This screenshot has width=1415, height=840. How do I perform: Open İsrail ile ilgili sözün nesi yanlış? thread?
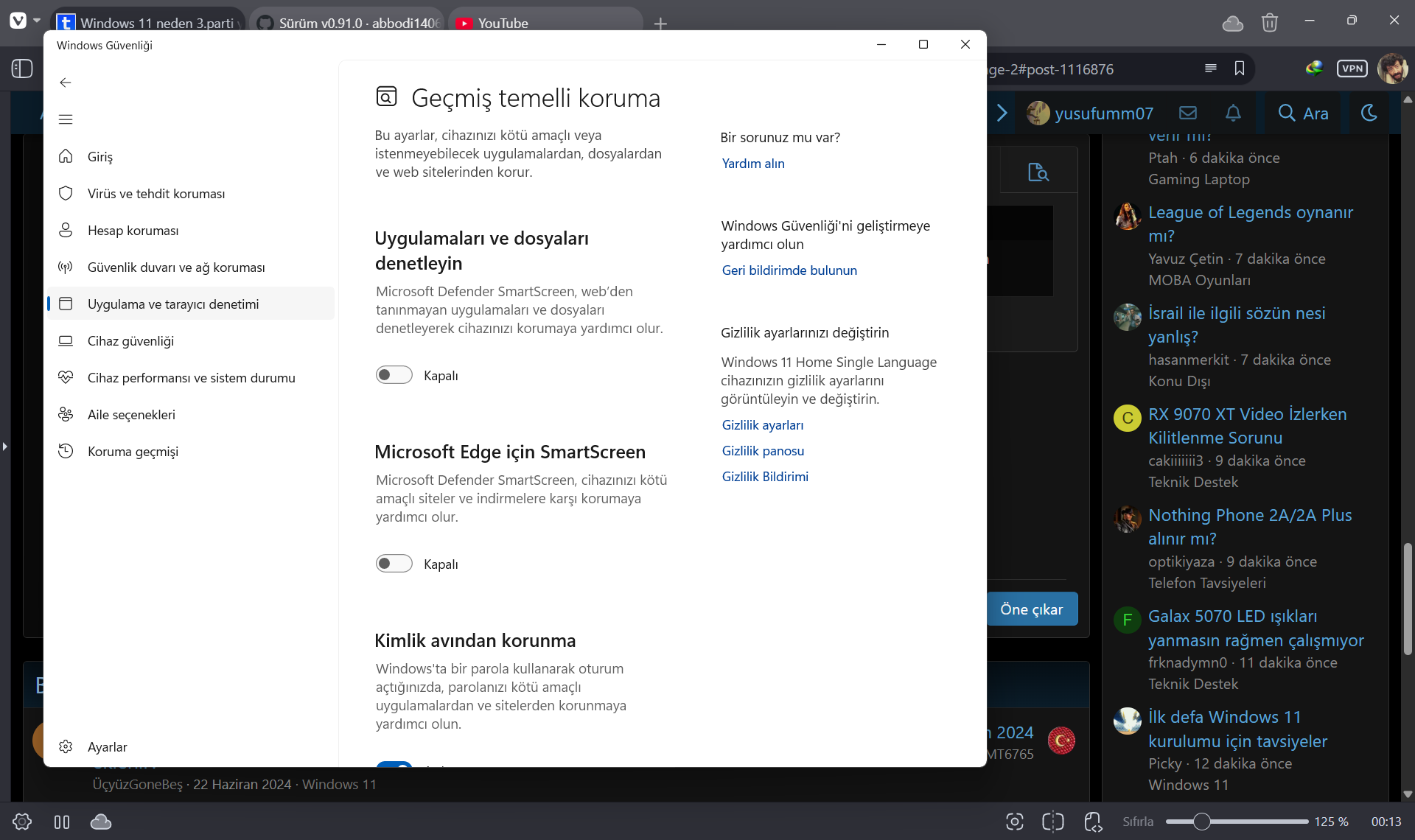1237,325
